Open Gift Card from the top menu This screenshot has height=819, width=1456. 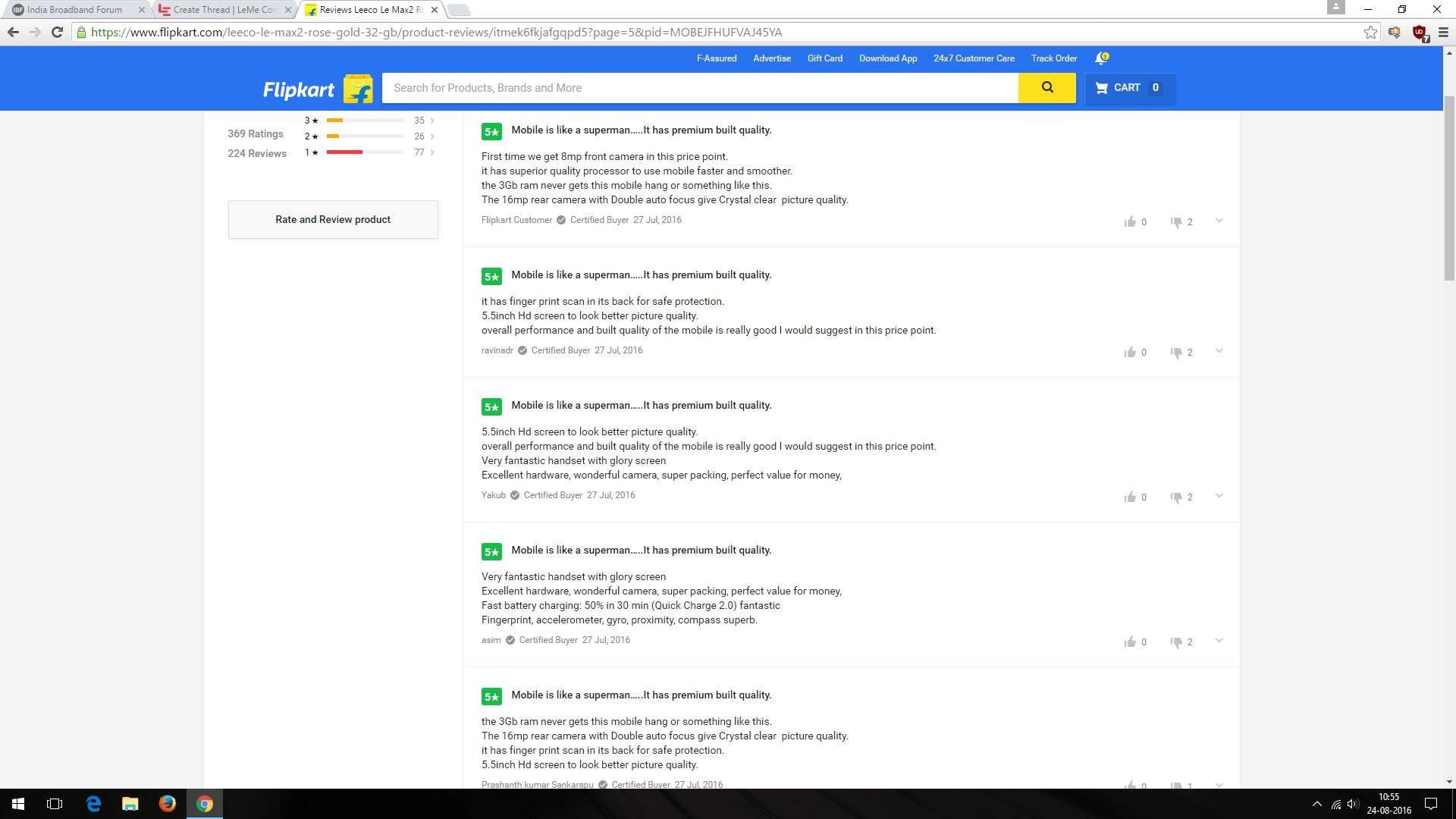pos(825,58)
